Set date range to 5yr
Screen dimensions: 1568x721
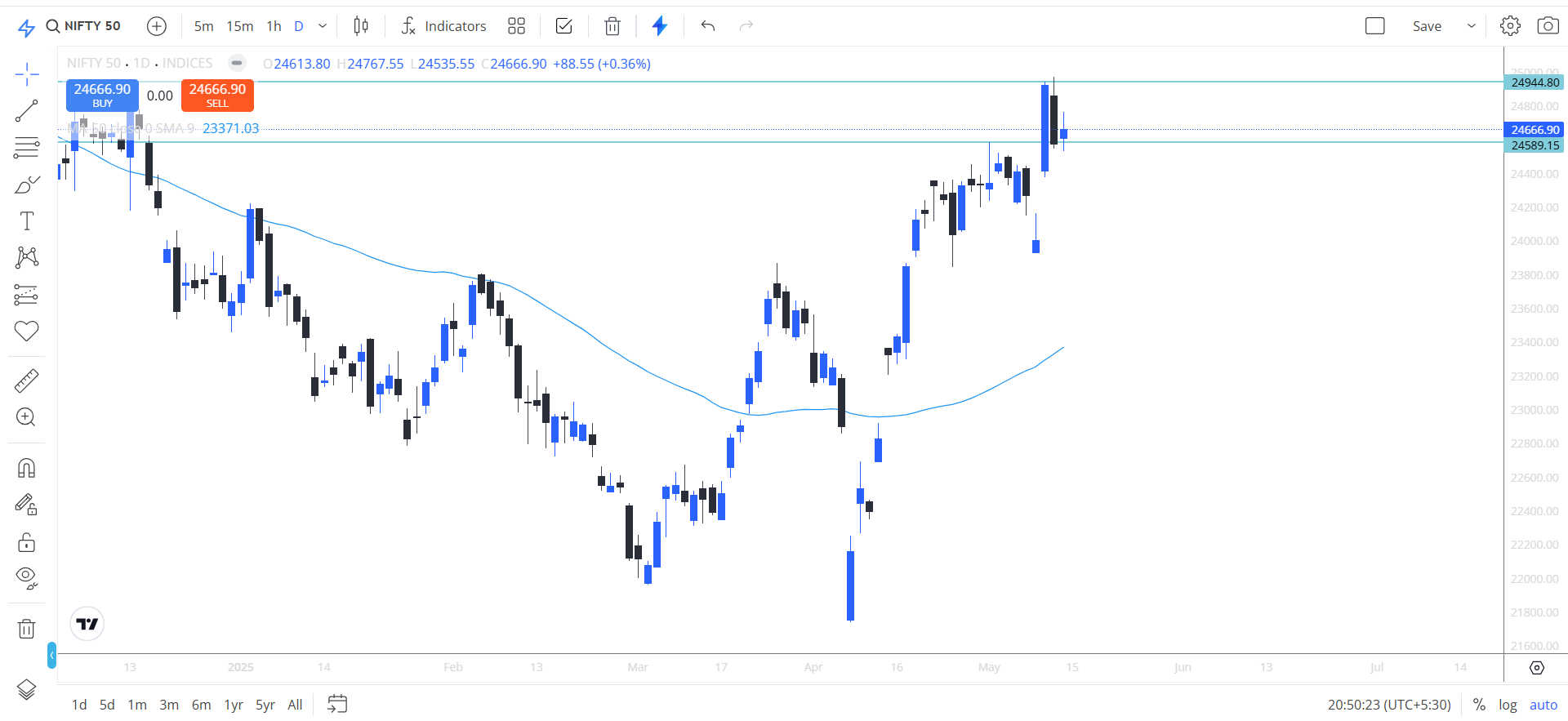265,705
